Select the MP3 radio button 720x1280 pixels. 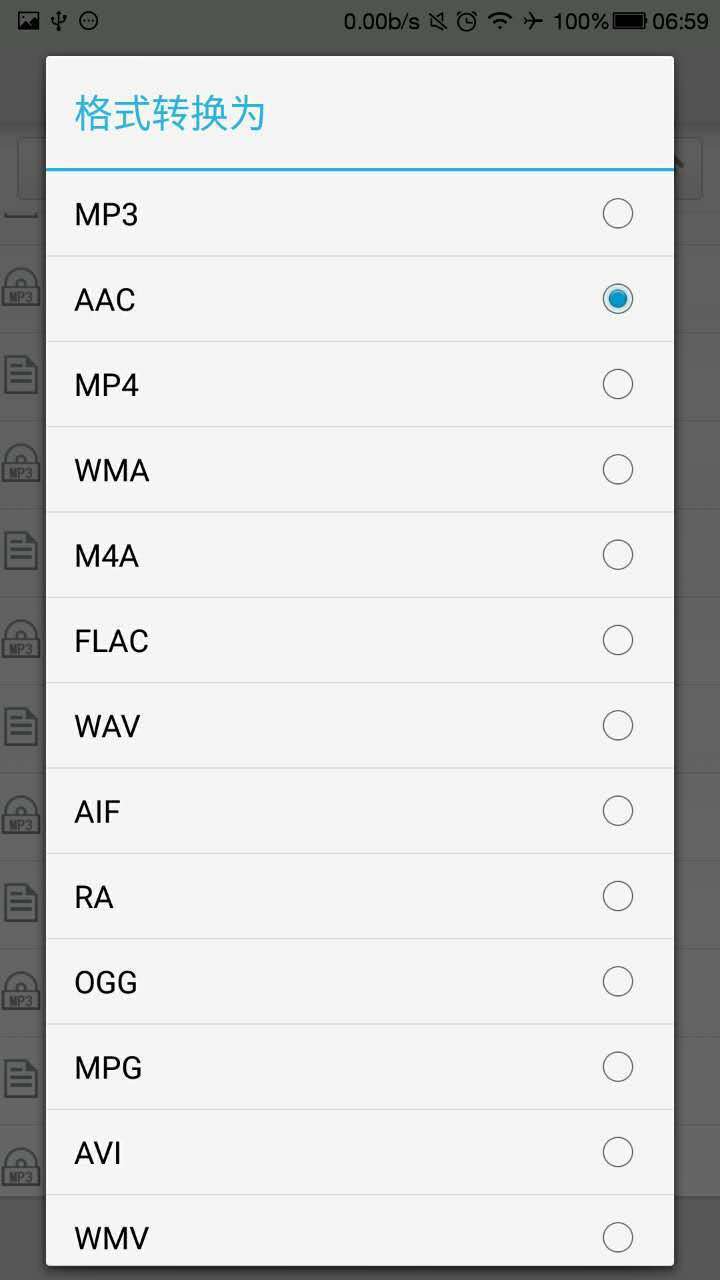pos(617,214)
